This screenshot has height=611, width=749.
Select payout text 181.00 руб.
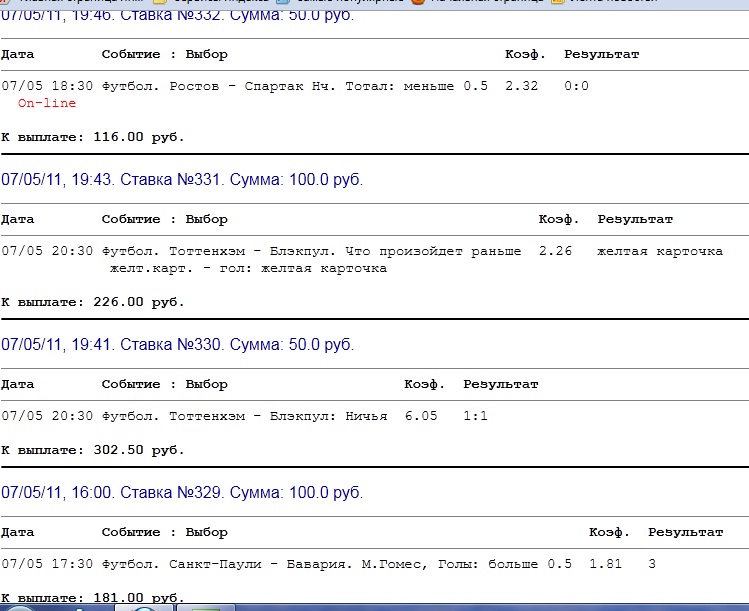click(139, 598)
